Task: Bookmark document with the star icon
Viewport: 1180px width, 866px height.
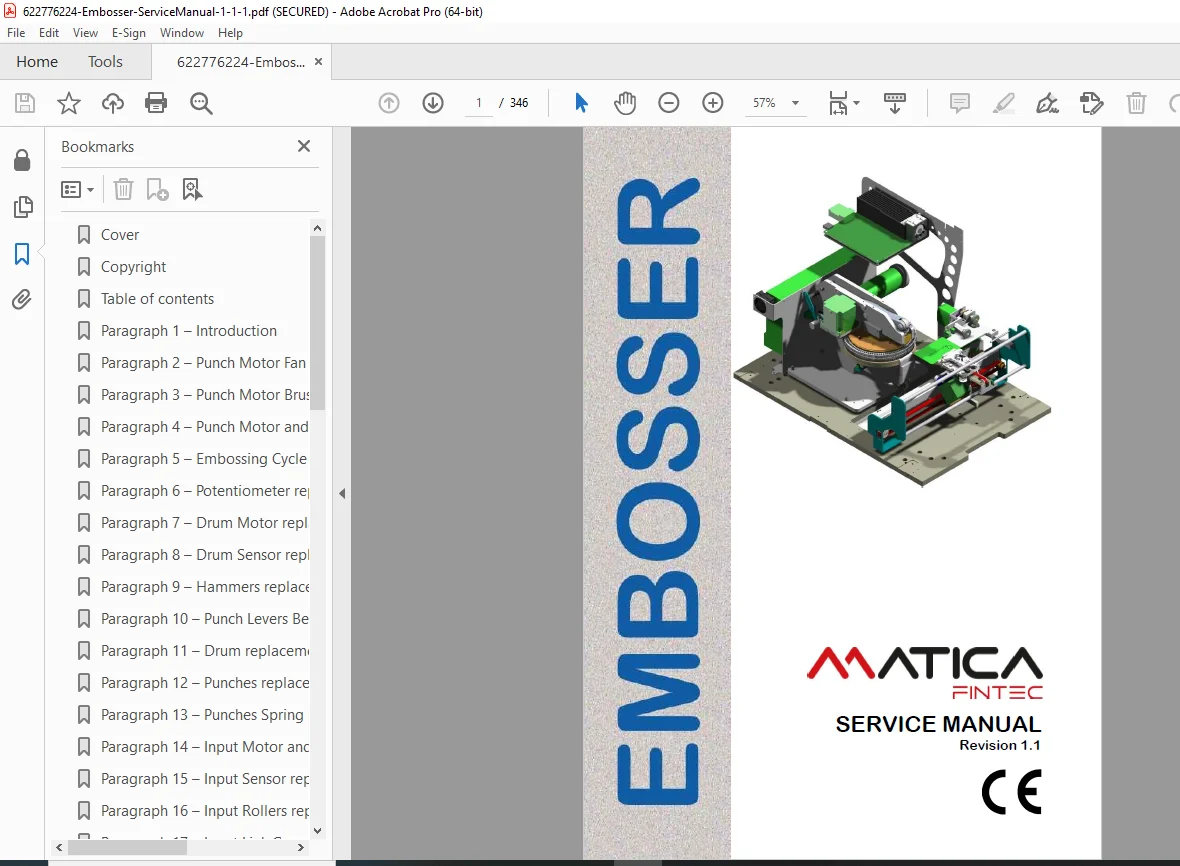Action: point(68,103)
